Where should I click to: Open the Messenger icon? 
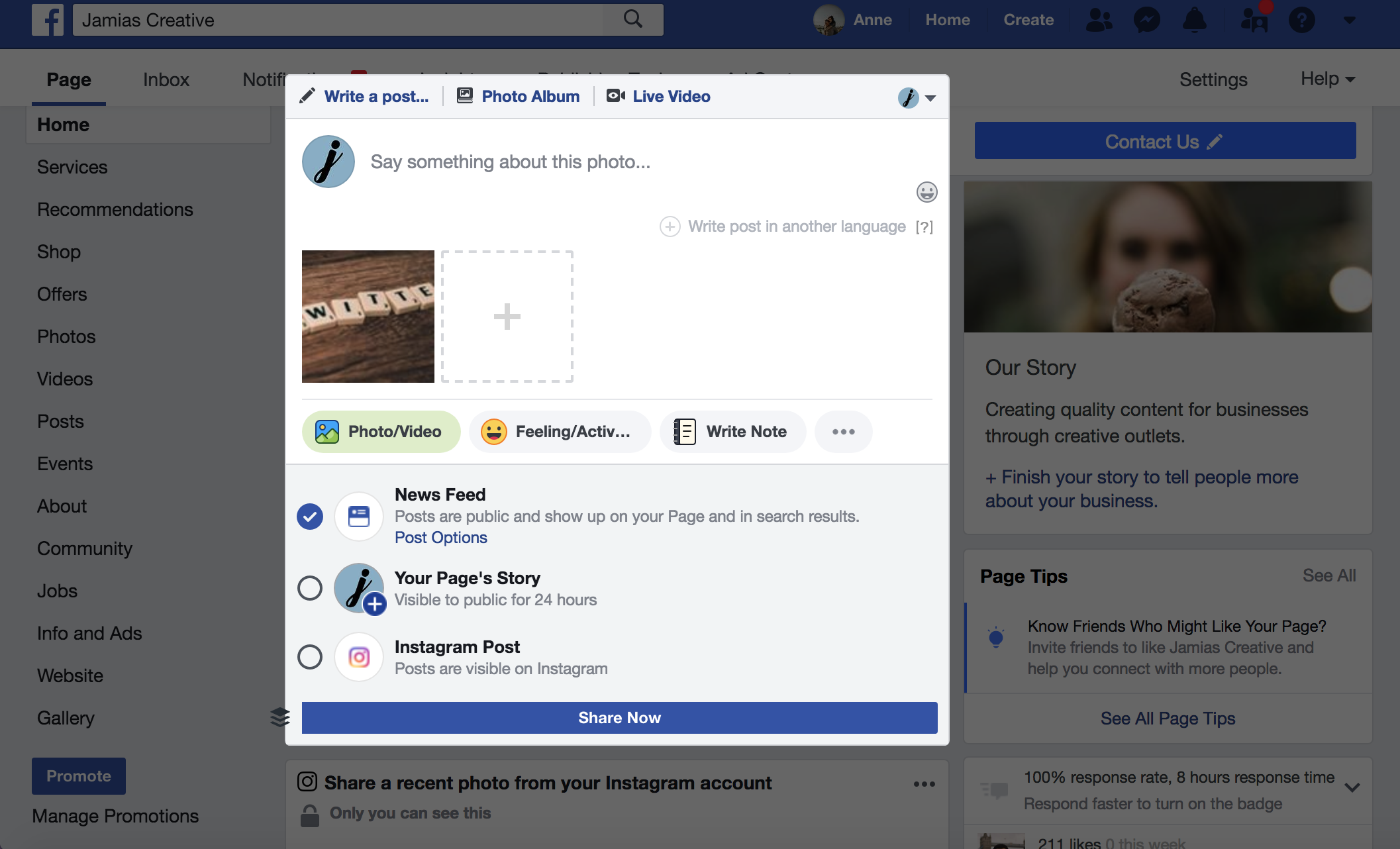tap(1147, 20)
